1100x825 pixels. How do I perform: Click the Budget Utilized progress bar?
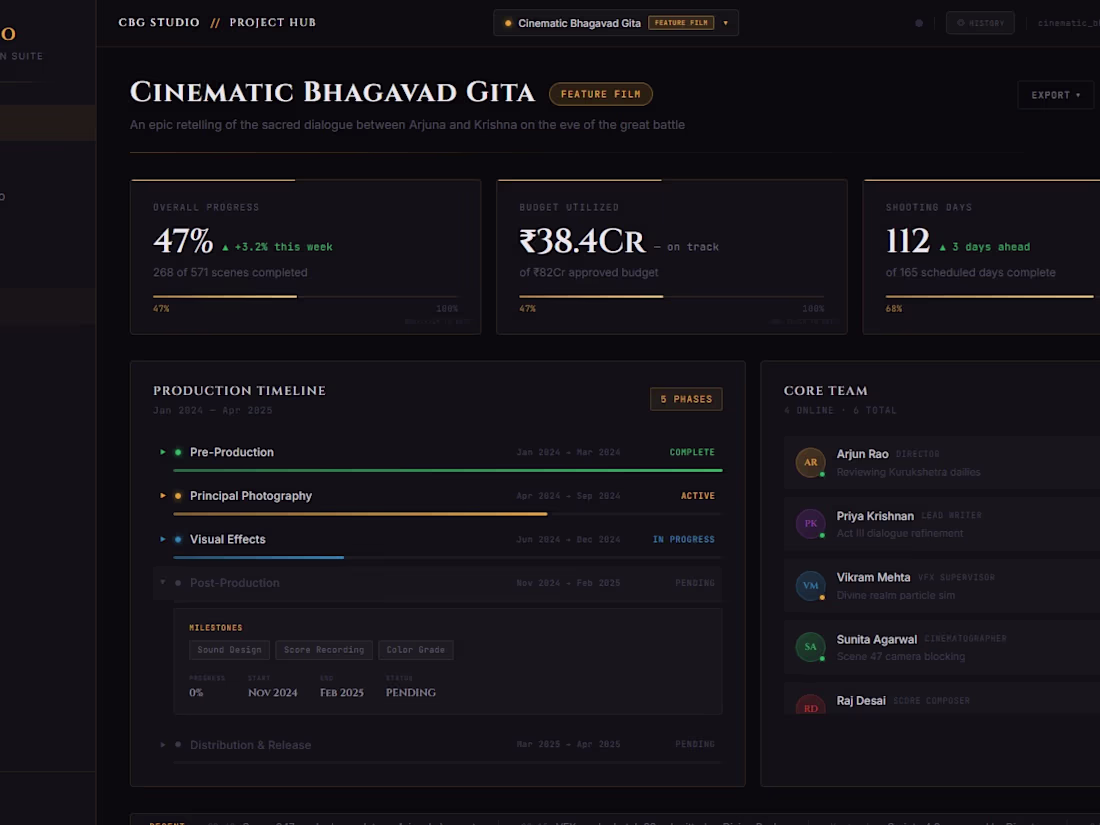[672, 296]
